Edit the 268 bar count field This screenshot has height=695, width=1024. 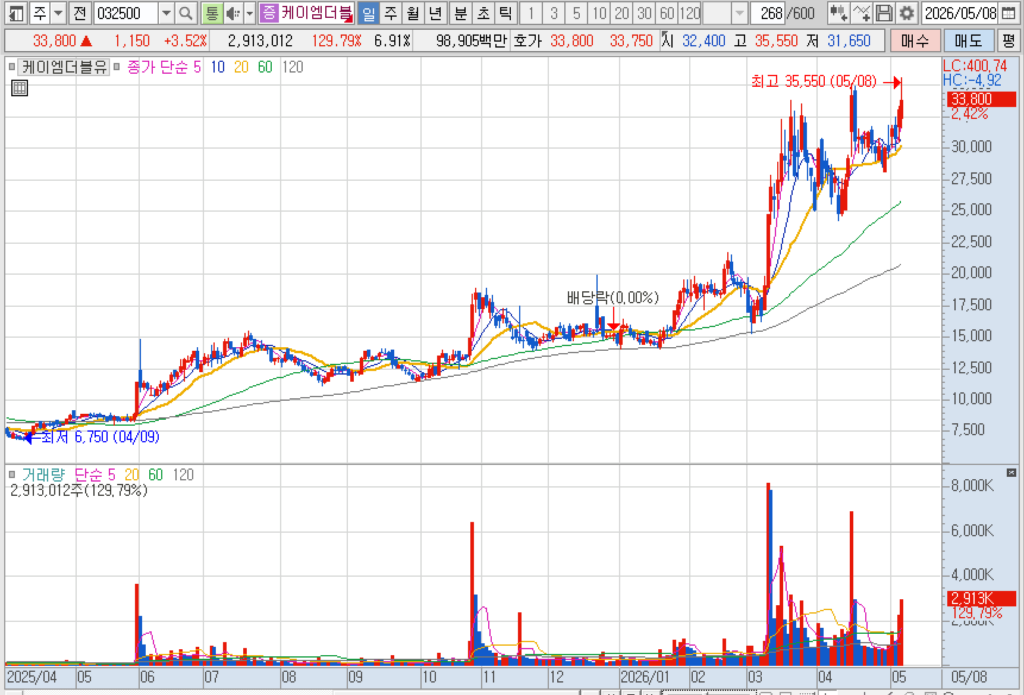(x=768, y=12)
